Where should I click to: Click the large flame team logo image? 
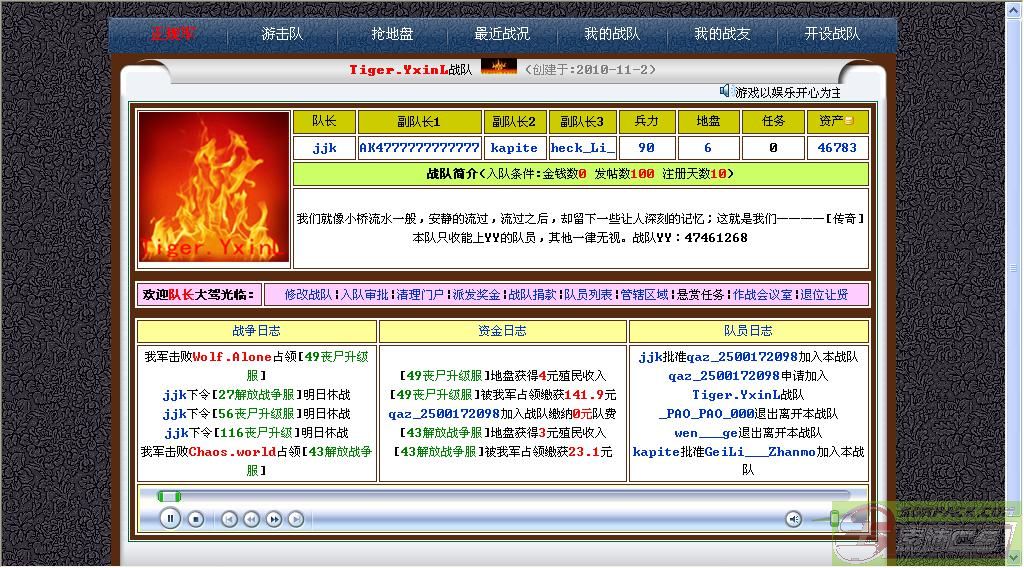[214, 187]
